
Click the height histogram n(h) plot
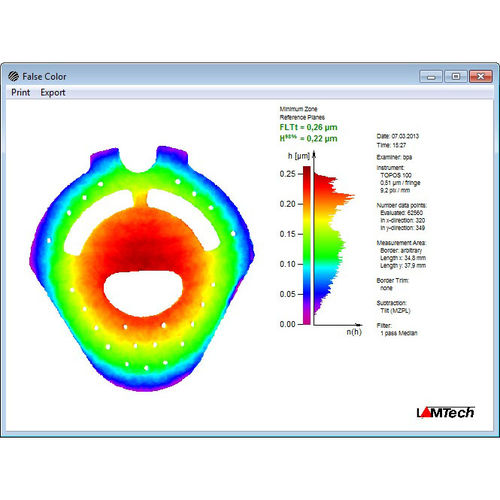coord(334,243)
